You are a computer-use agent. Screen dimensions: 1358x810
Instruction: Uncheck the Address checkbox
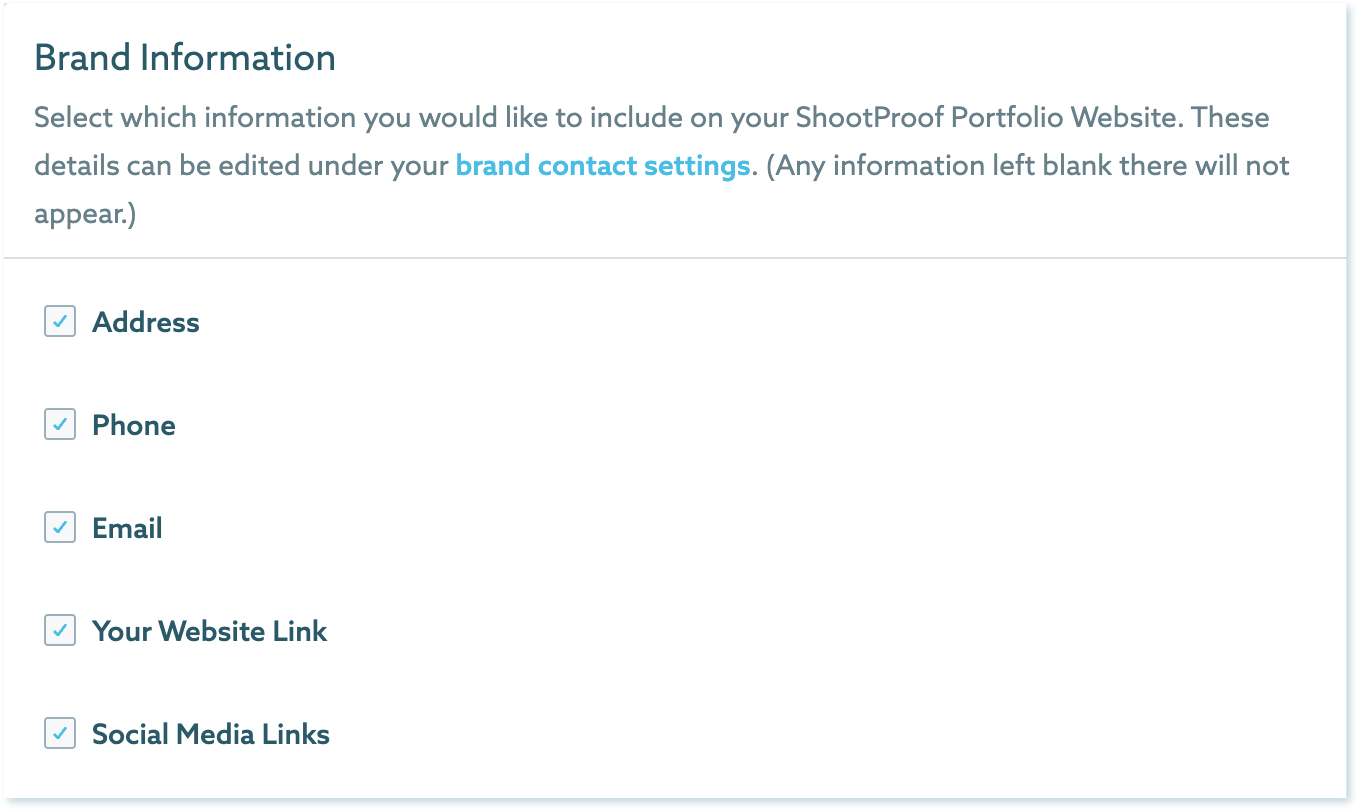(x=60, y=322)
